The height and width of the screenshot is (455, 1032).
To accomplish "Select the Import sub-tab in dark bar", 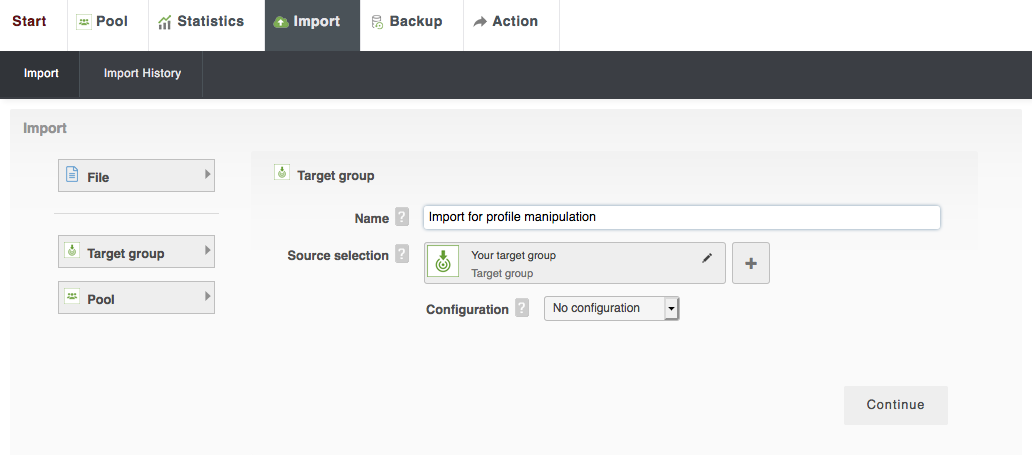I will click(x=41, y=74).
